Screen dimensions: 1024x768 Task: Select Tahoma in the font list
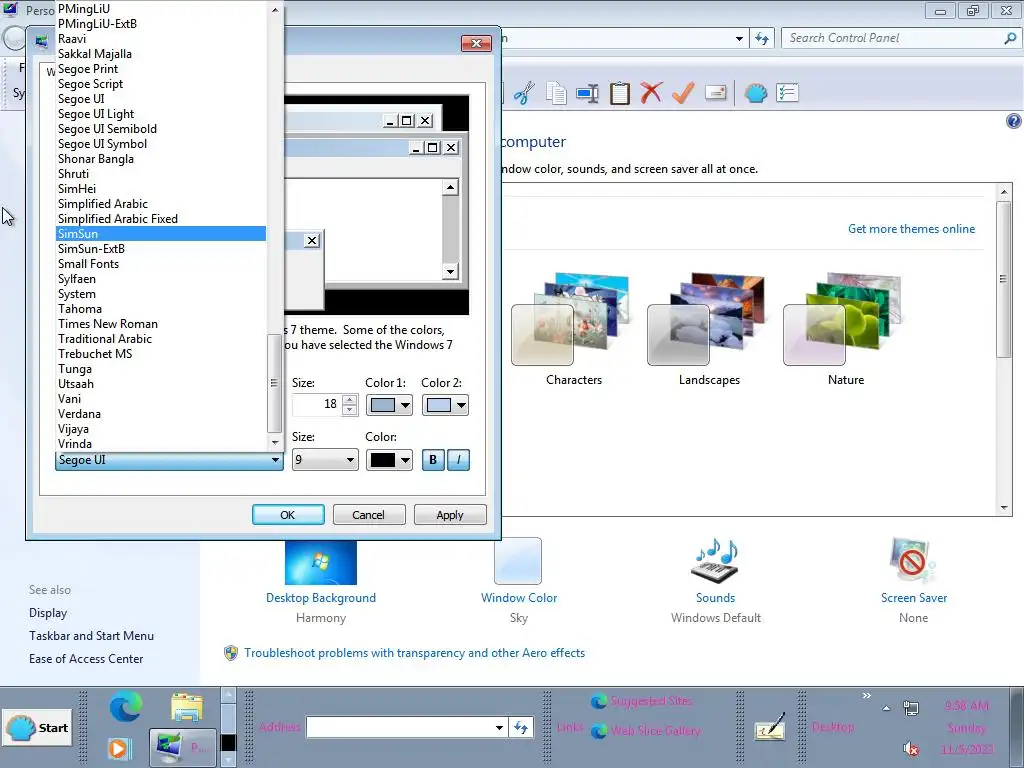161,309
